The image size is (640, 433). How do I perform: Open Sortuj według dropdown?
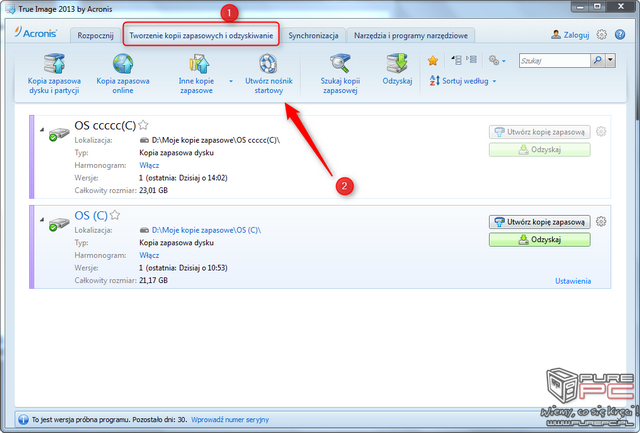(463, 81)
